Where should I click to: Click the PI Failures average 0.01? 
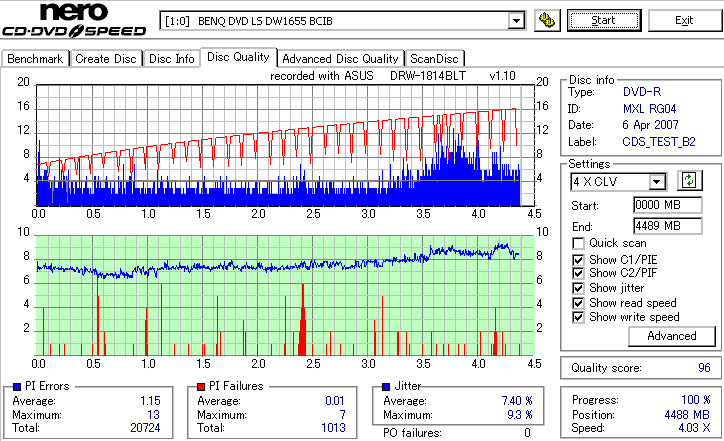click(335, 401)
